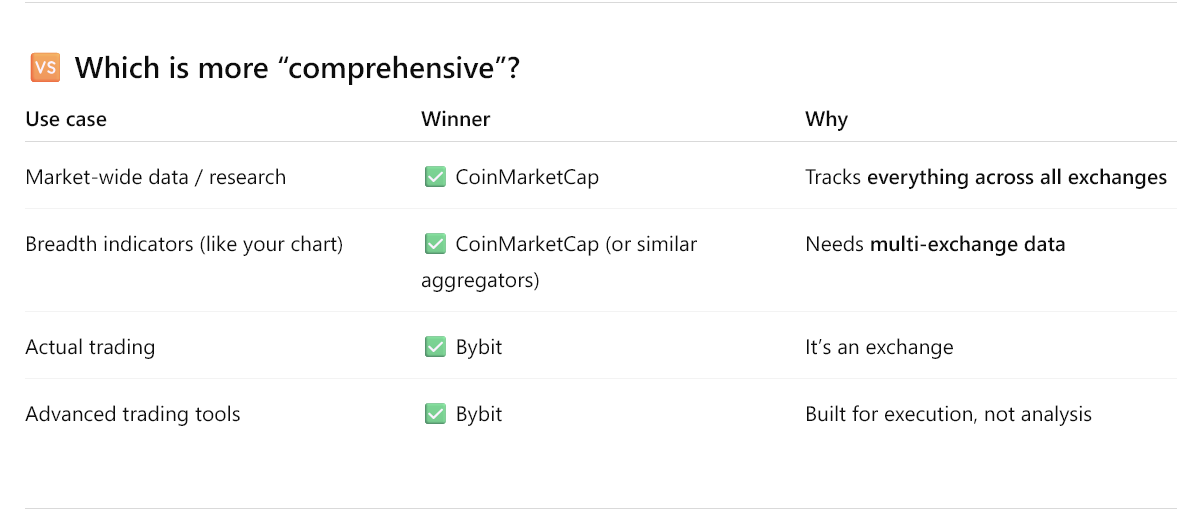Click "CoinMarketCap (or similar aggregators)" text
1187x522 pixels.
coord(559,263)
